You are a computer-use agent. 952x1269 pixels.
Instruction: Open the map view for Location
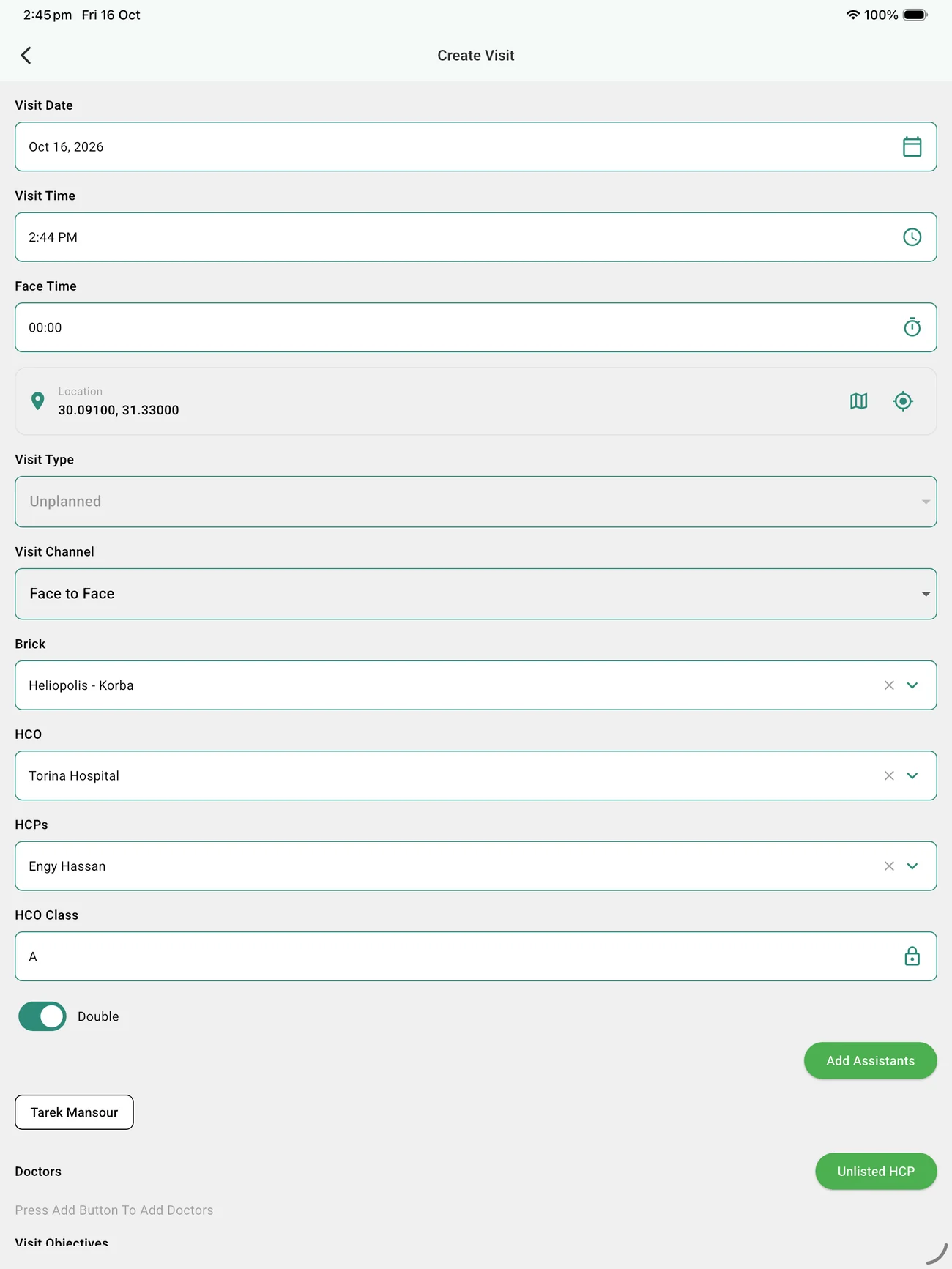point(859,401)
